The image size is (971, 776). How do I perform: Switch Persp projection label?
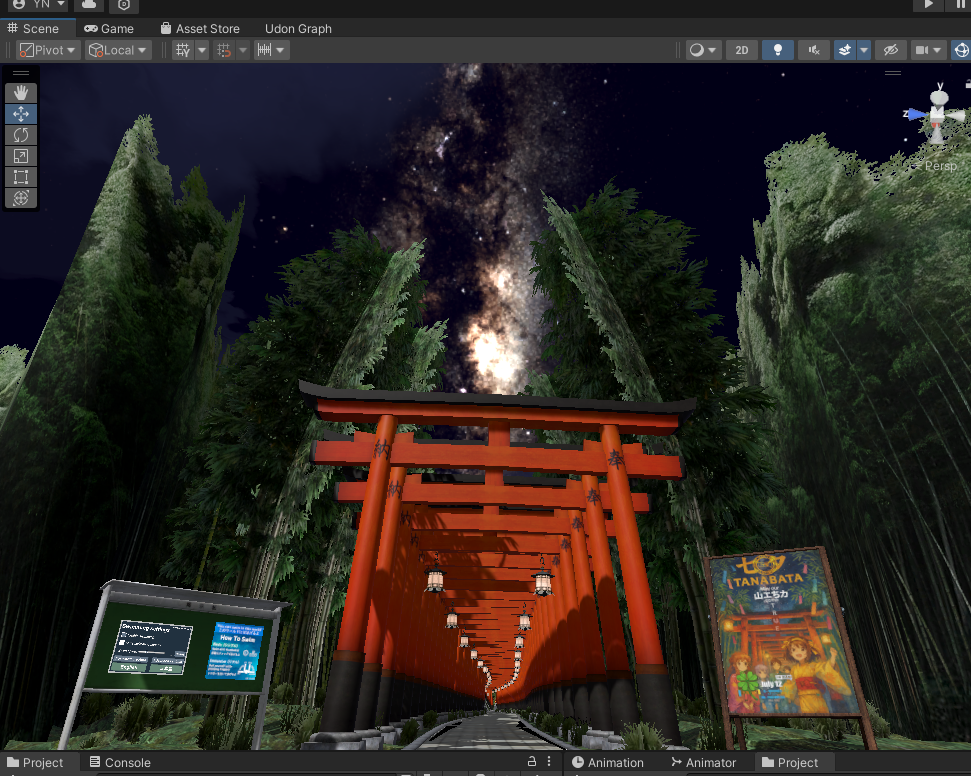click(x=940, y=166)
